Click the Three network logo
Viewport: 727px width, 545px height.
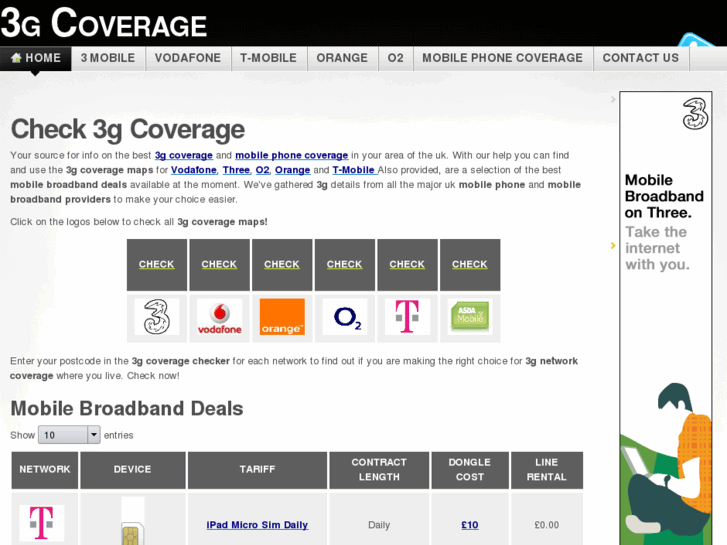pyautogui.click(x=157, y=317)
